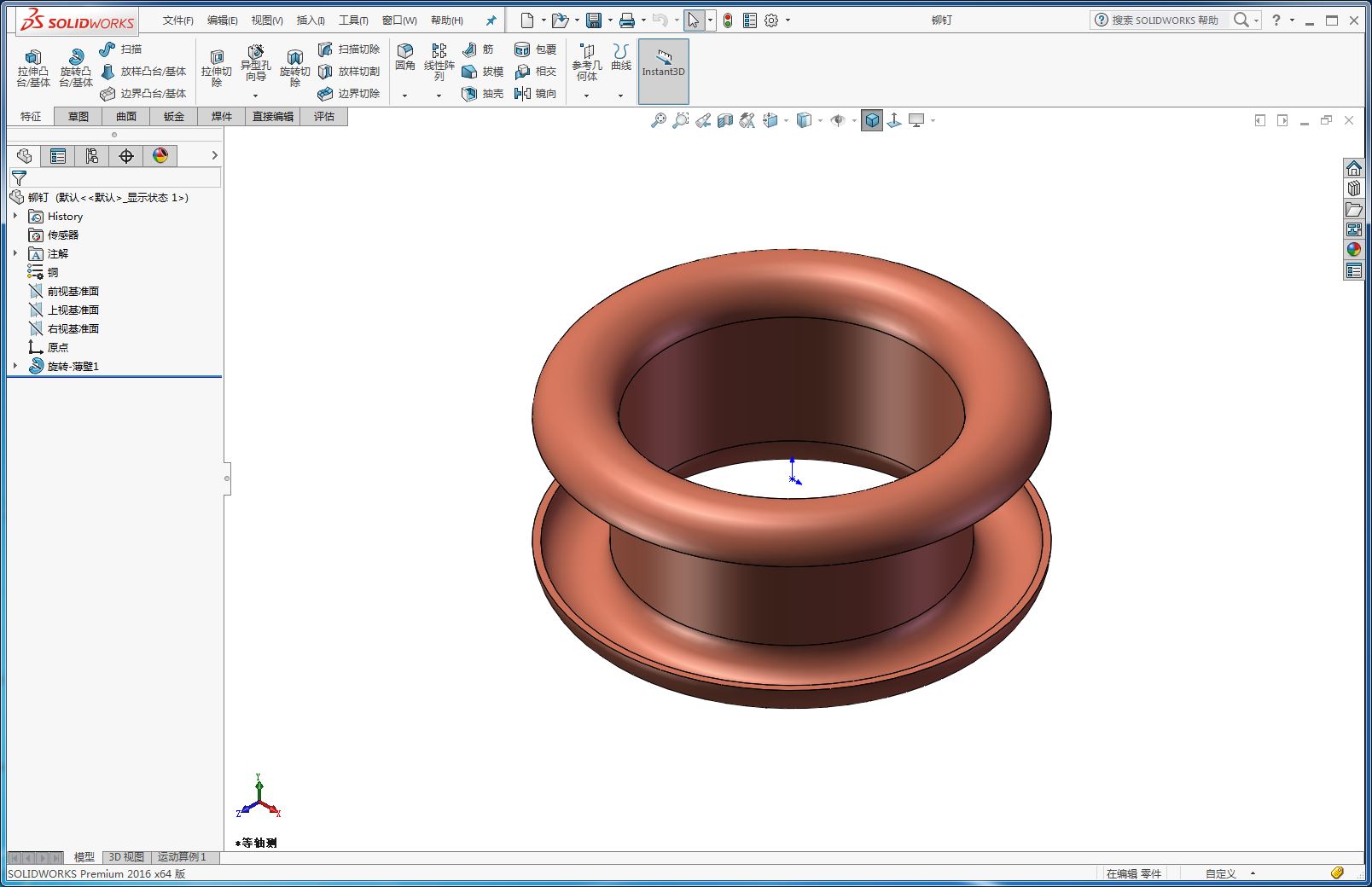Click the feature tree filter icon
The height and width of the screenshot is (887, 1372).
click(19, 178)
